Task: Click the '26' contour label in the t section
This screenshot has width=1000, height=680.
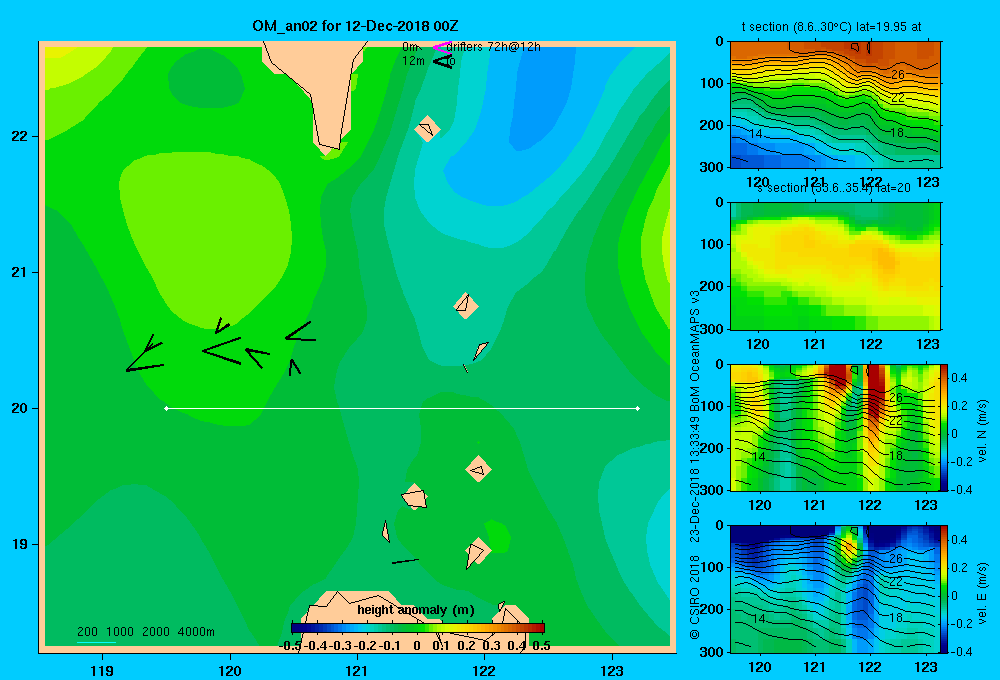Action: pos(897,75)
